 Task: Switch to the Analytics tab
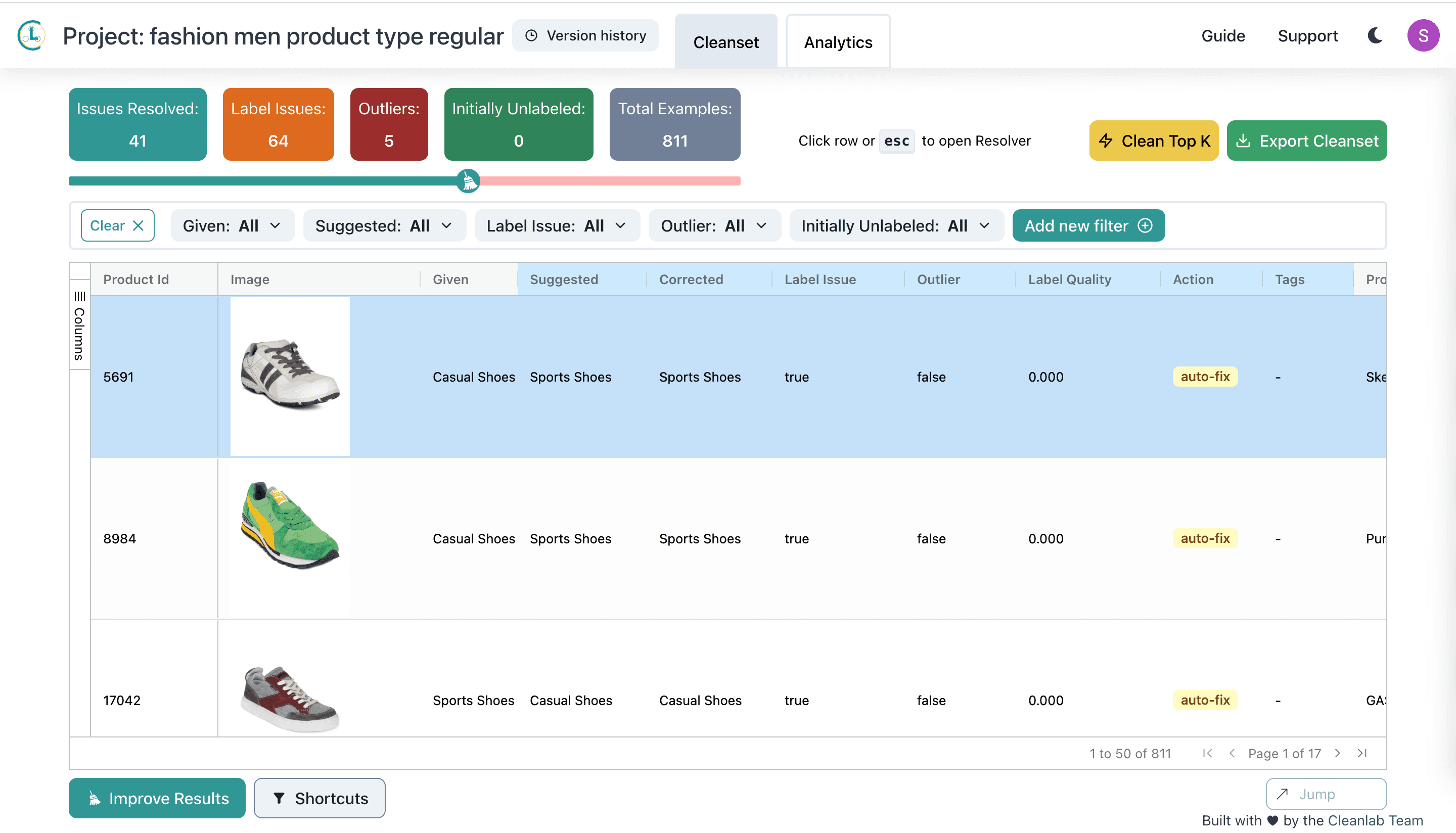[x=838, y=41]
